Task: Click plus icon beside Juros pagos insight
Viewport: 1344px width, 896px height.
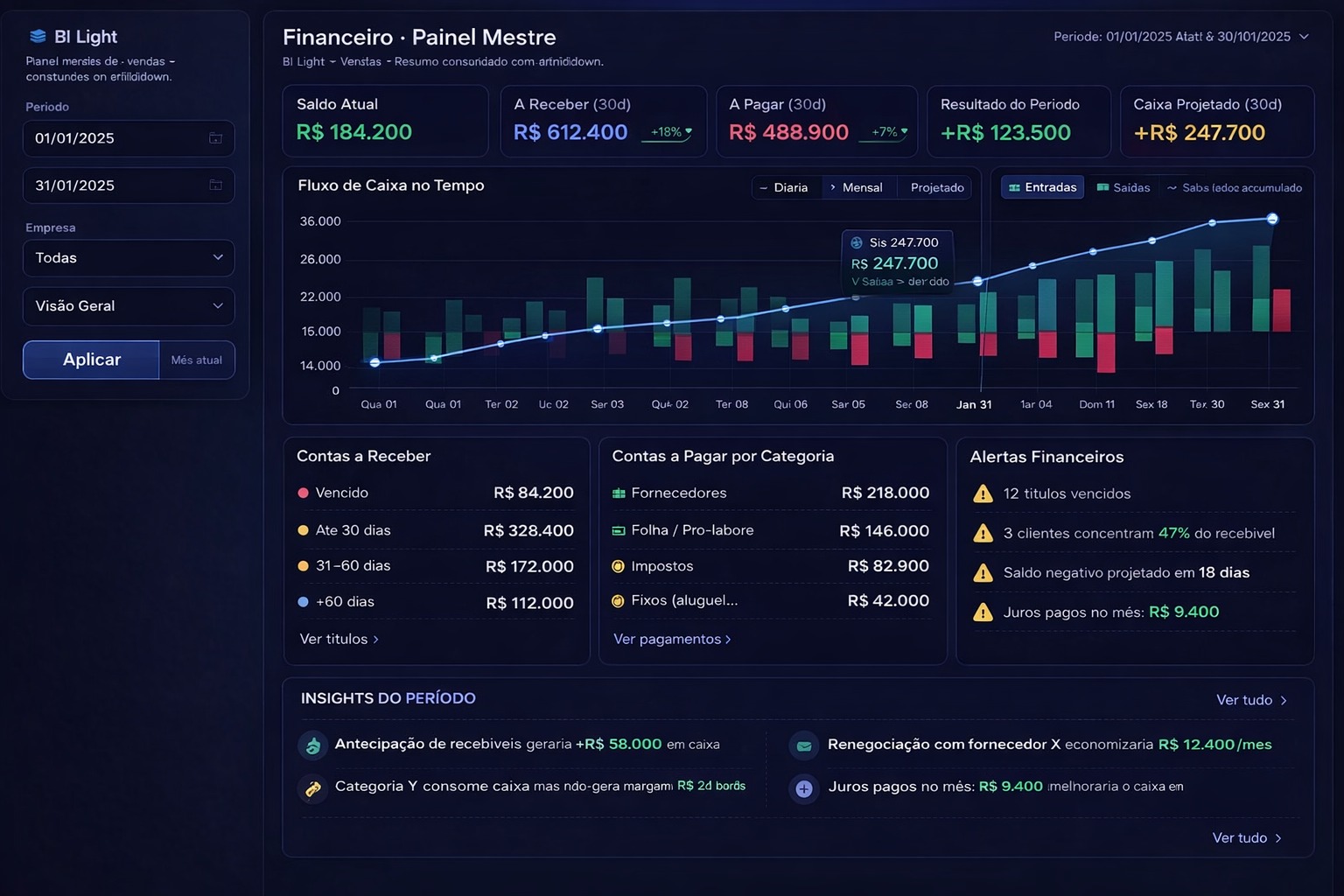Action: click(804, 789)
